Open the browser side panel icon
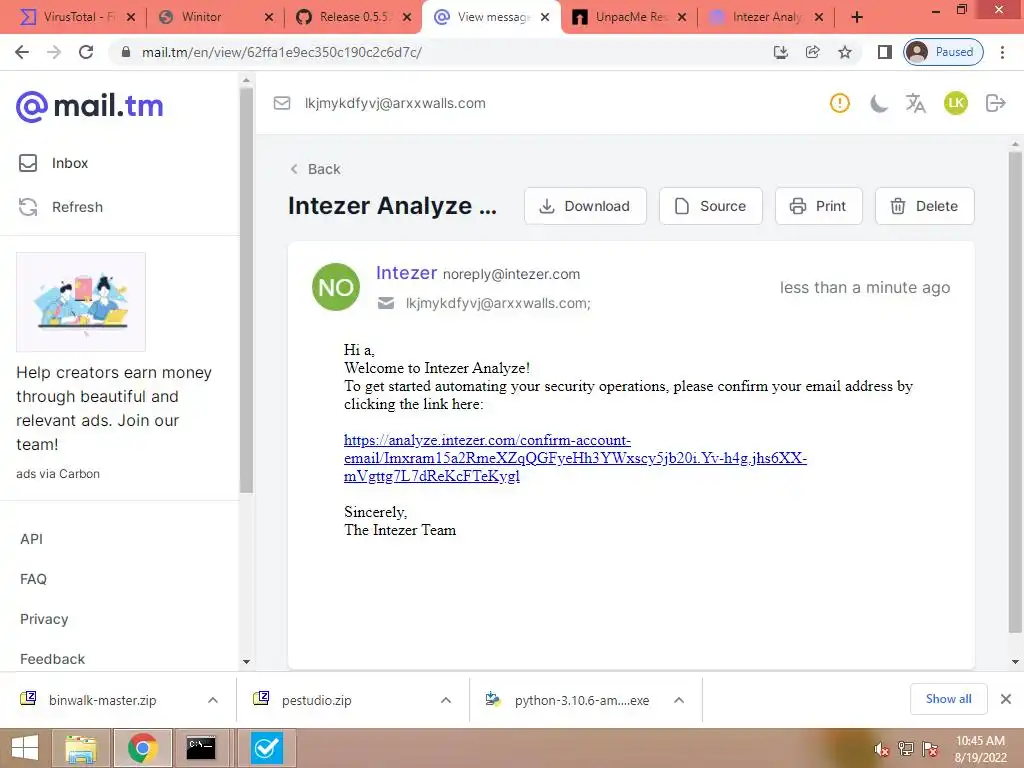1024x768 pixels. (x=884, y=52)
